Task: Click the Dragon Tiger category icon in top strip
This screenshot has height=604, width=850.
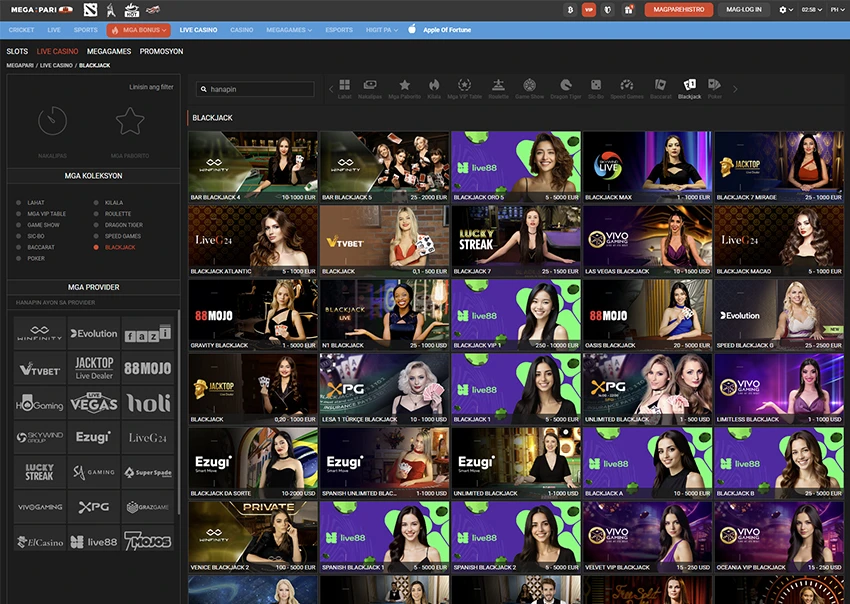Action: pos(565,88)
